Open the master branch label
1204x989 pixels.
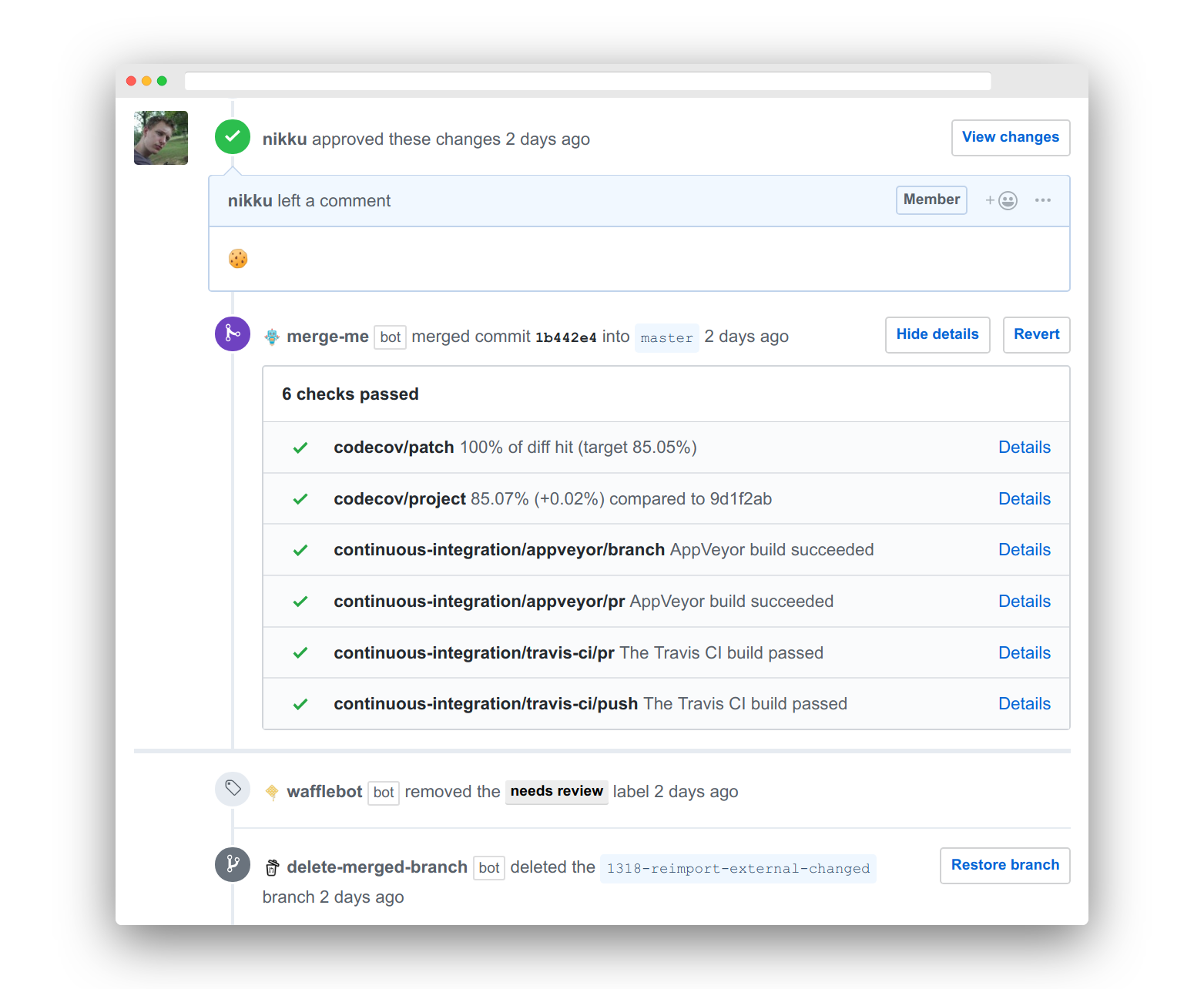coord(667,337)
